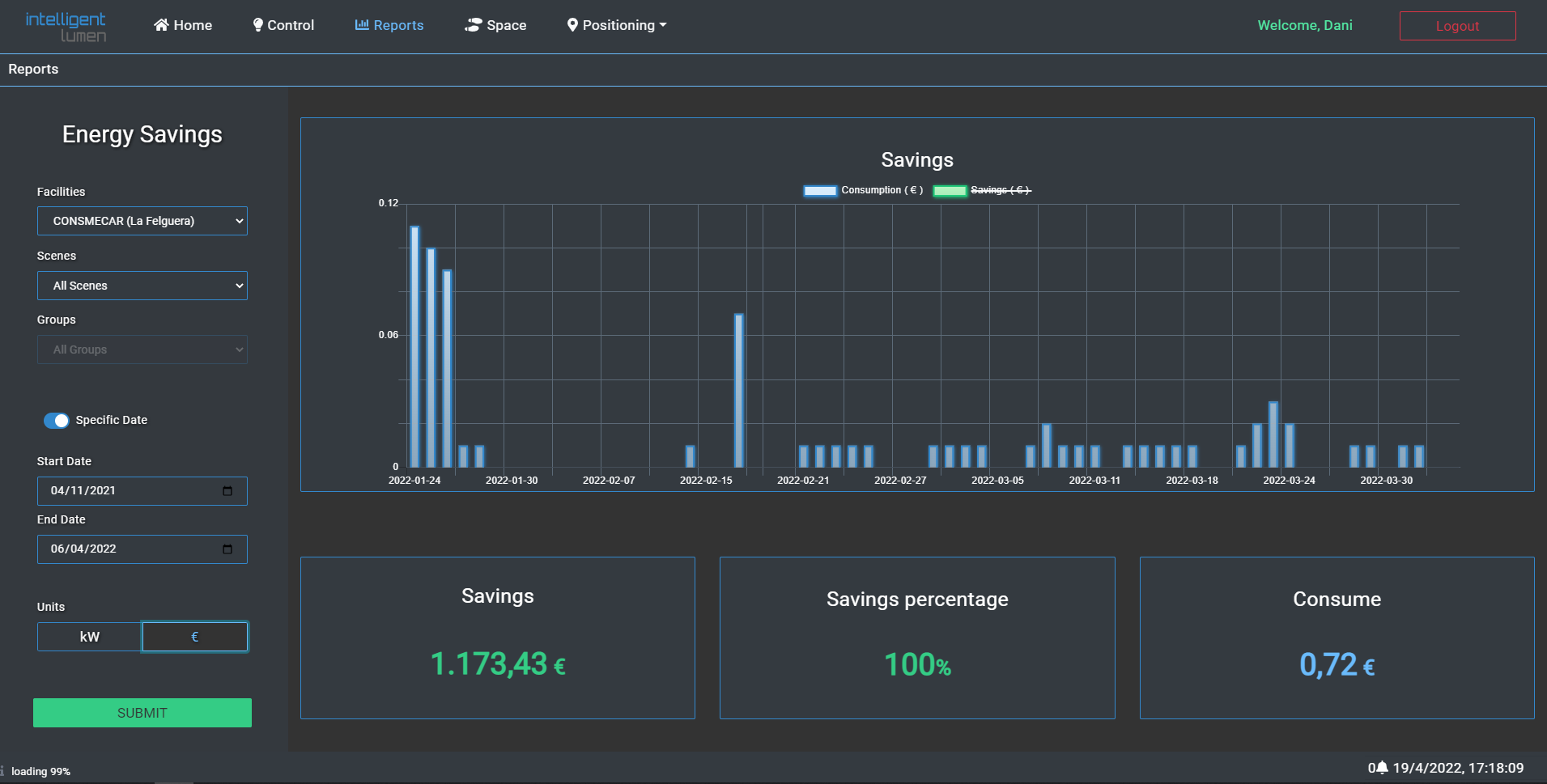Toggle Consumption (€) legend swatch
Screen dimensions: 1547x784
pos(820,191)
